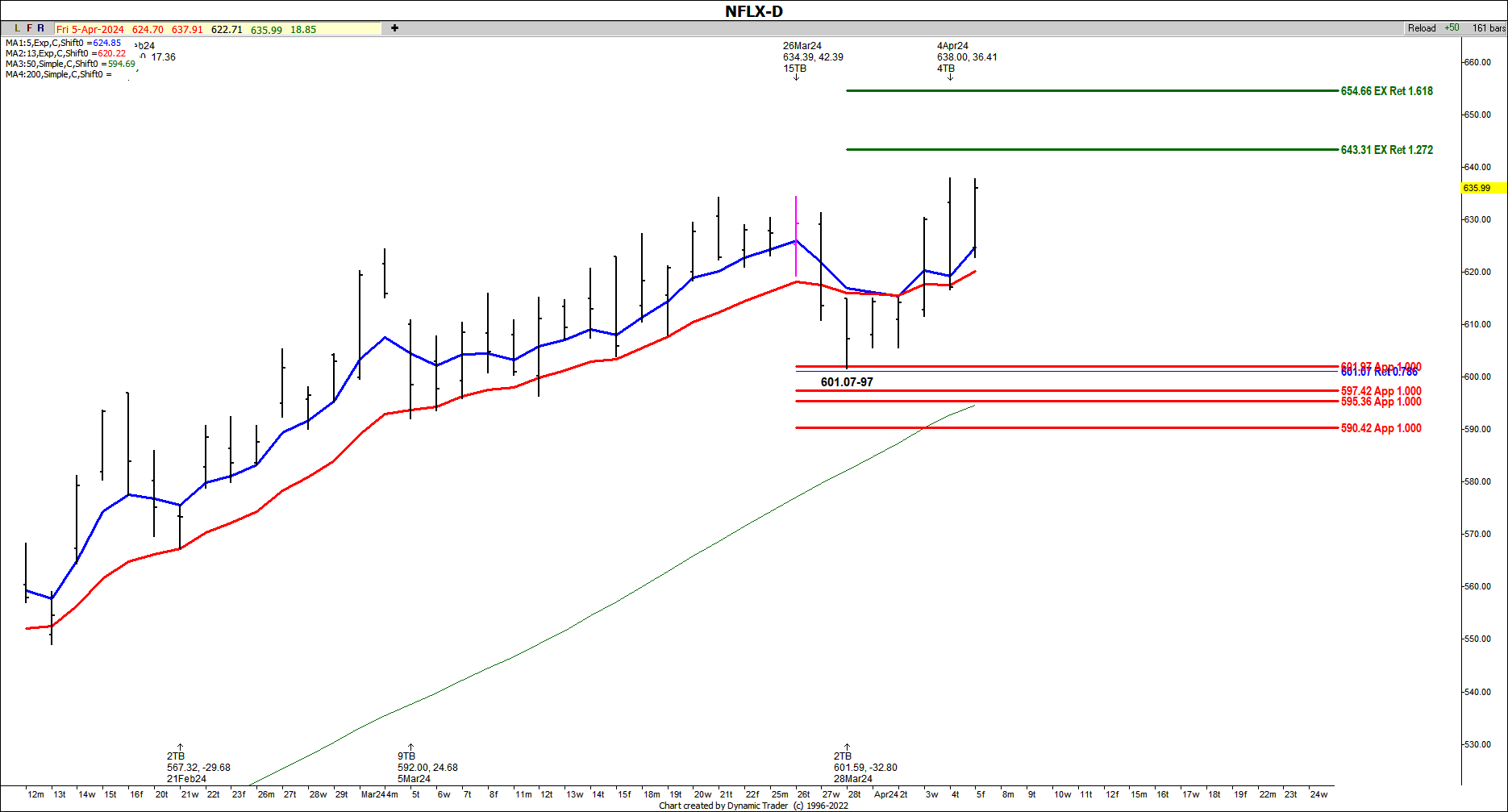Click the Dynamic Trader copyright text
This screenshot has width=1508, height=812.
coord(753,806)
